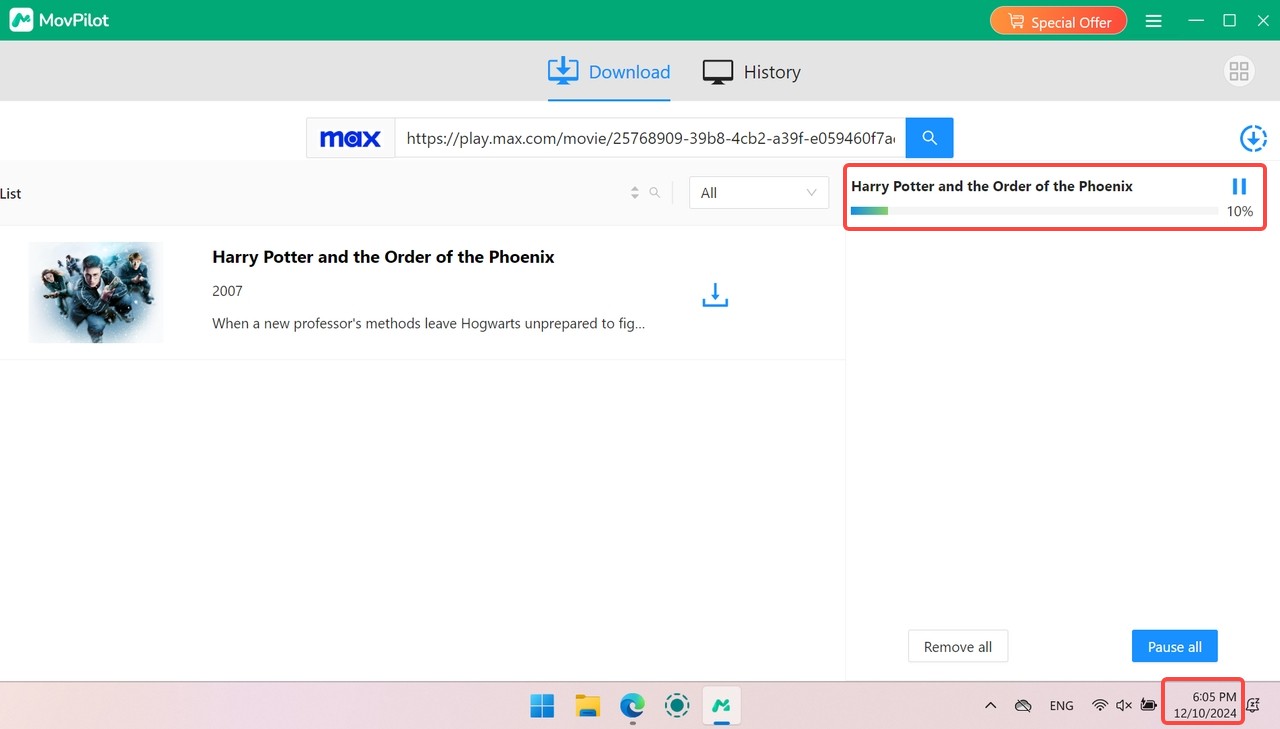Open the notification center icon
This screenshot has width=1280, height=729.
pos(1254,706)
